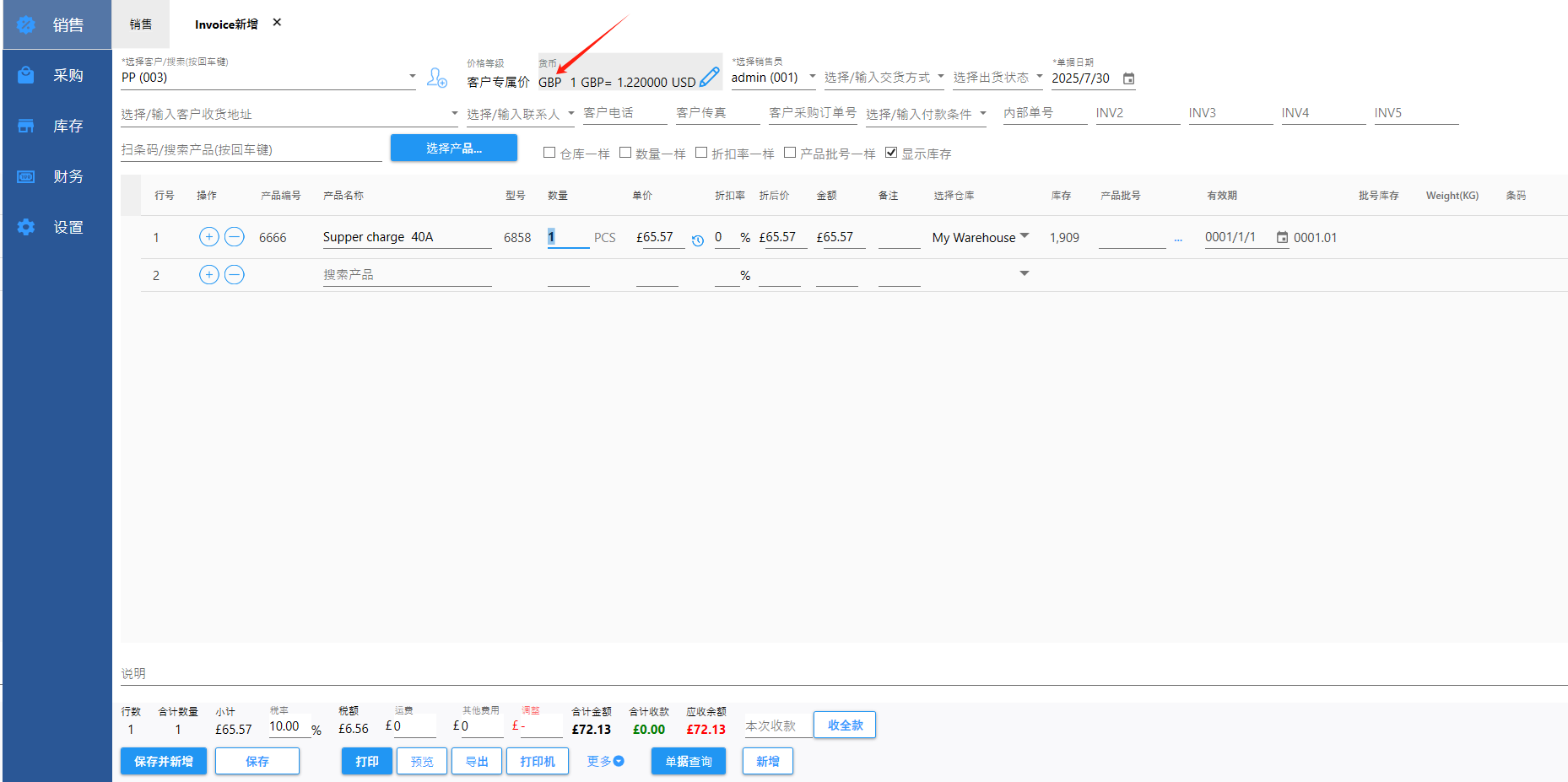This screenshot has height=782, width=1568.
Task: Click the 保存并新增 button
Action: coord(164,761)
